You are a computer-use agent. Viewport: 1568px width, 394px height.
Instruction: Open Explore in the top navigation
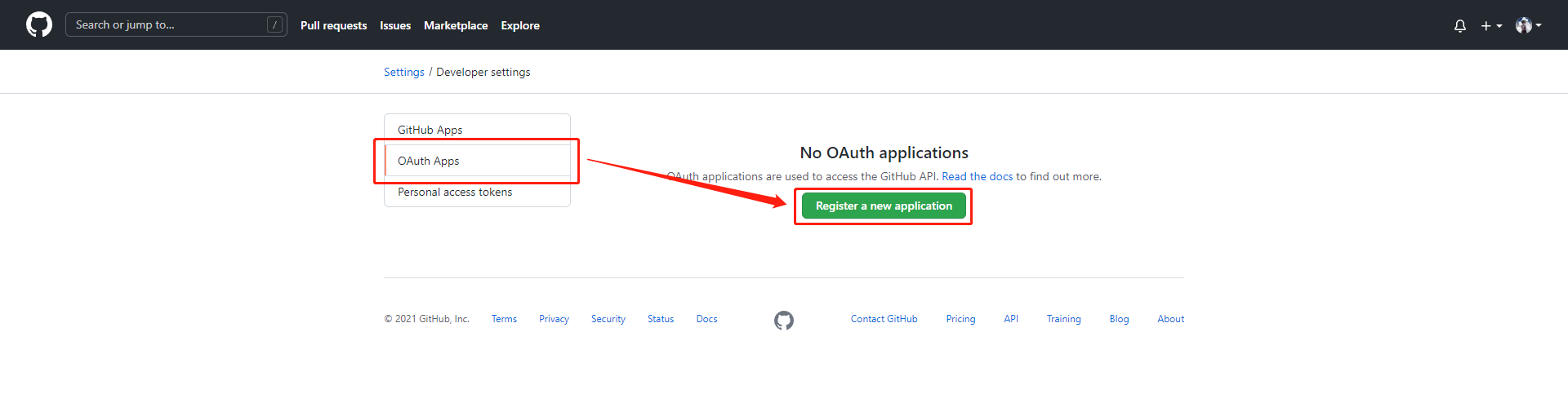point(520,25)
